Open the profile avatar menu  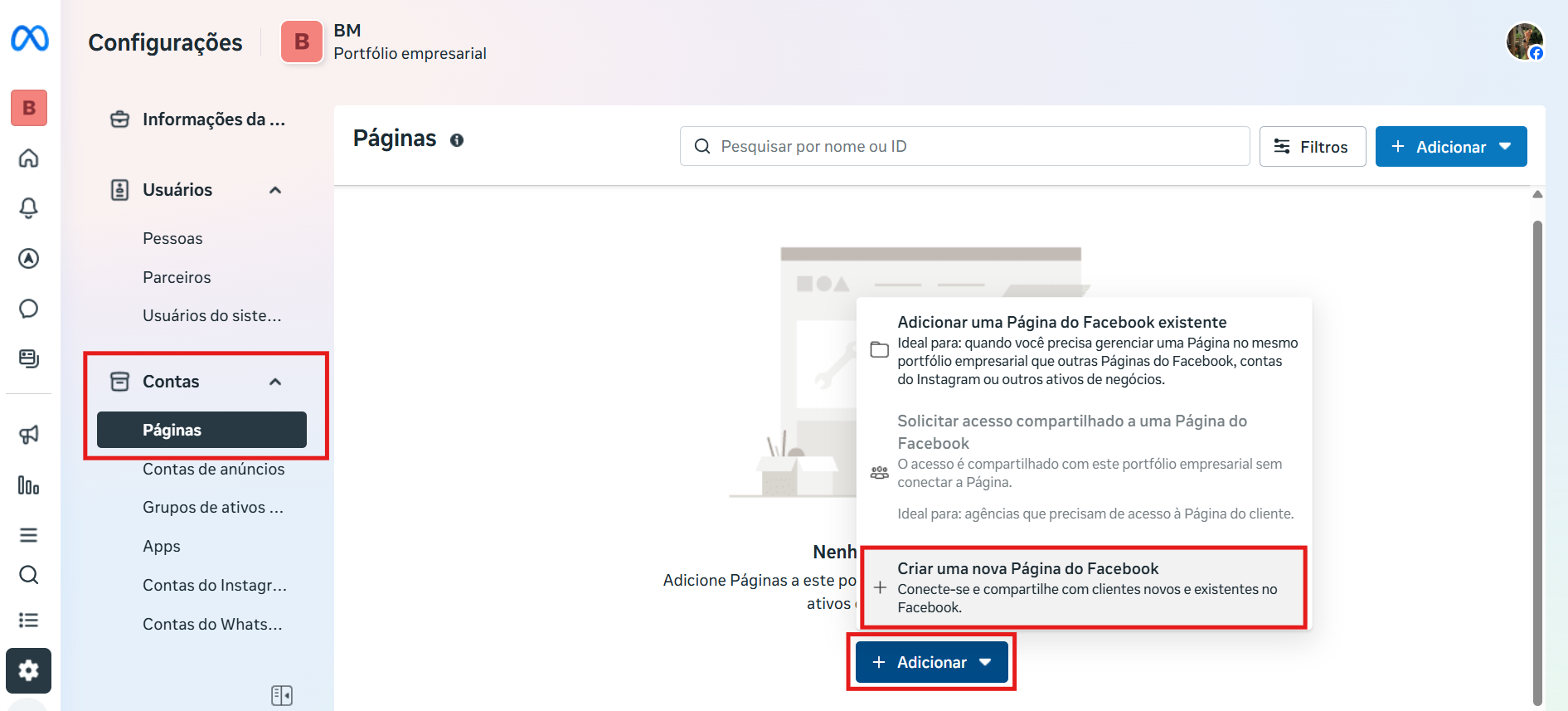click(1525, 41)
